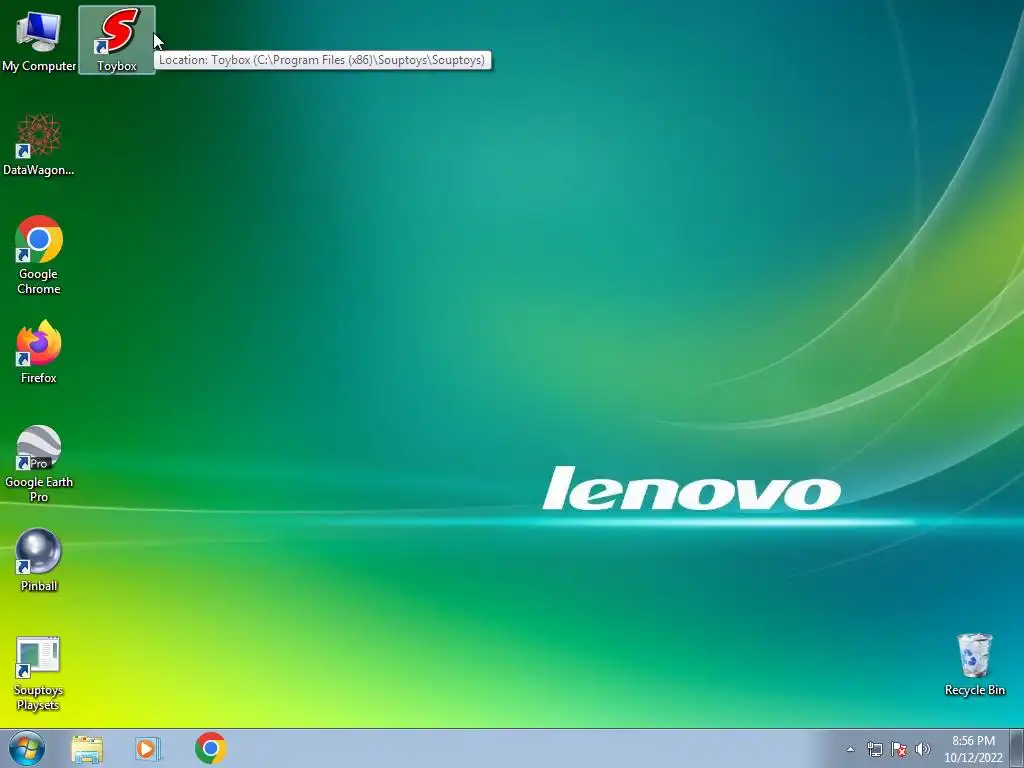Image resolution: width=1024 pixels, height=768 pixels.
Task: Click the Show Desktop taskbar strip
Action: pyautogui.click(x=1017, y=748)
